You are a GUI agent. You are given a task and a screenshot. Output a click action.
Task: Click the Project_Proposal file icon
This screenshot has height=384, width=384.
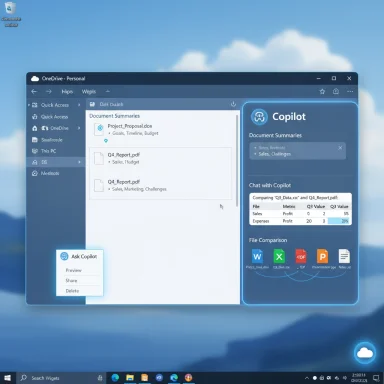coord(99,129)
